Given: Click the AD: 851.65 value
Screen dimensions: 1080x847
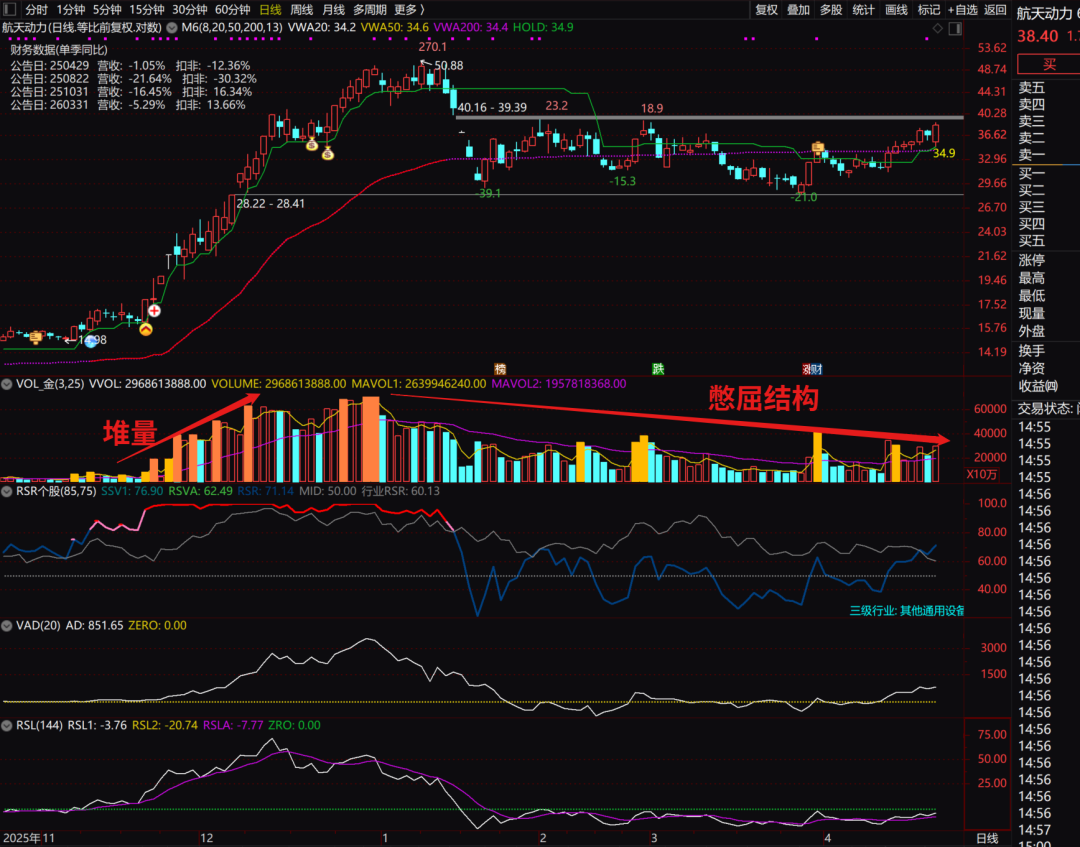Looking at the screenshot, I should point(94,625).
